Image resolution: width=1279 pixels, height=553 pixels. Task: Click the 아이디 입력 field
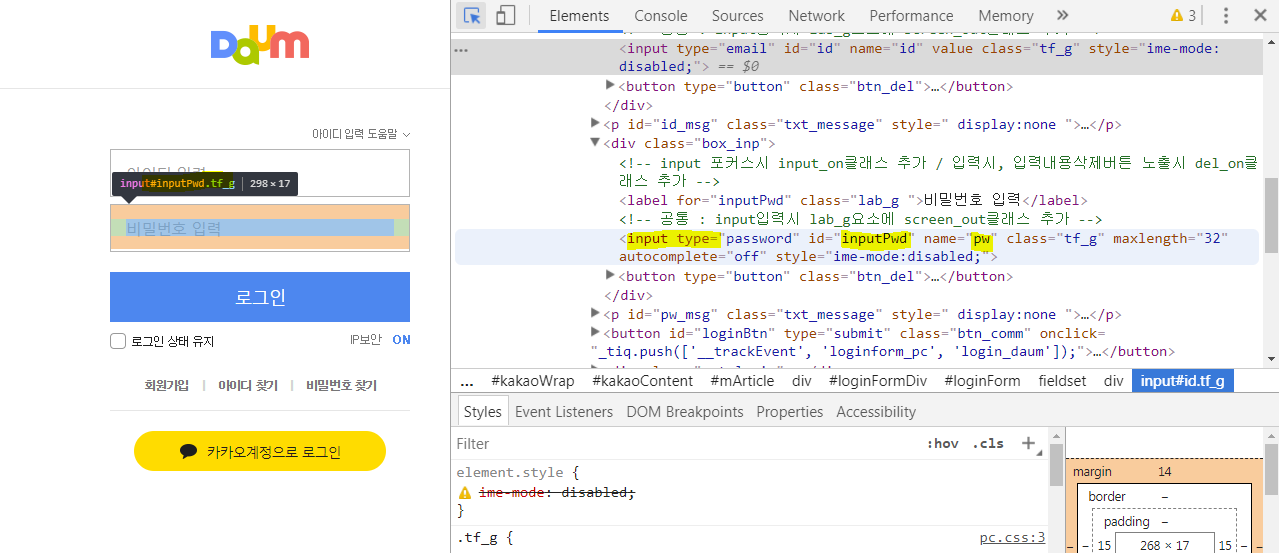tap(260, 173)
